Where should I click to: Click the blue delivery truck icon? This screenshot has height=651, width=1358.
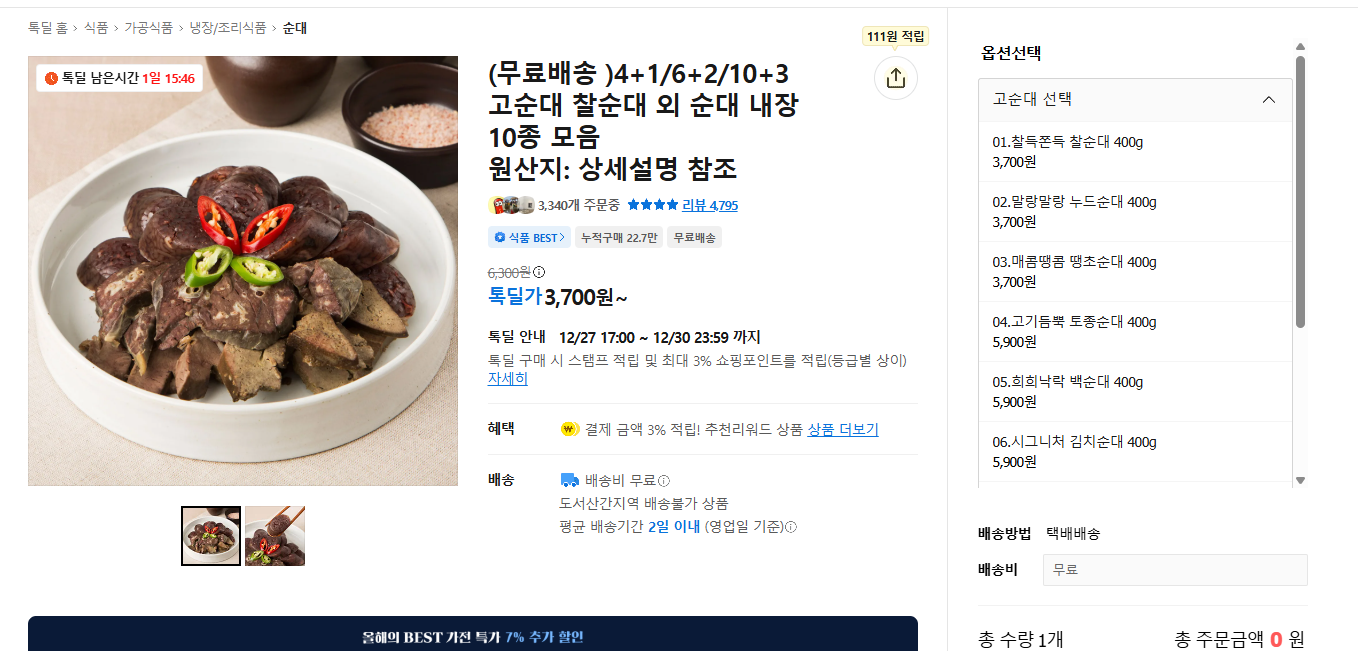pos(569,480)
